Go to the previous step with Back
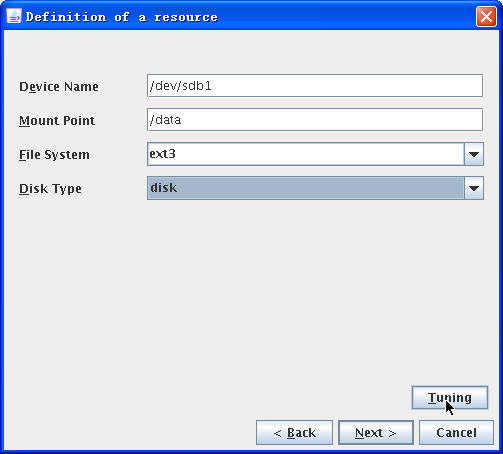The height and width of the screenshot is (454, 503). coord(294,433)
